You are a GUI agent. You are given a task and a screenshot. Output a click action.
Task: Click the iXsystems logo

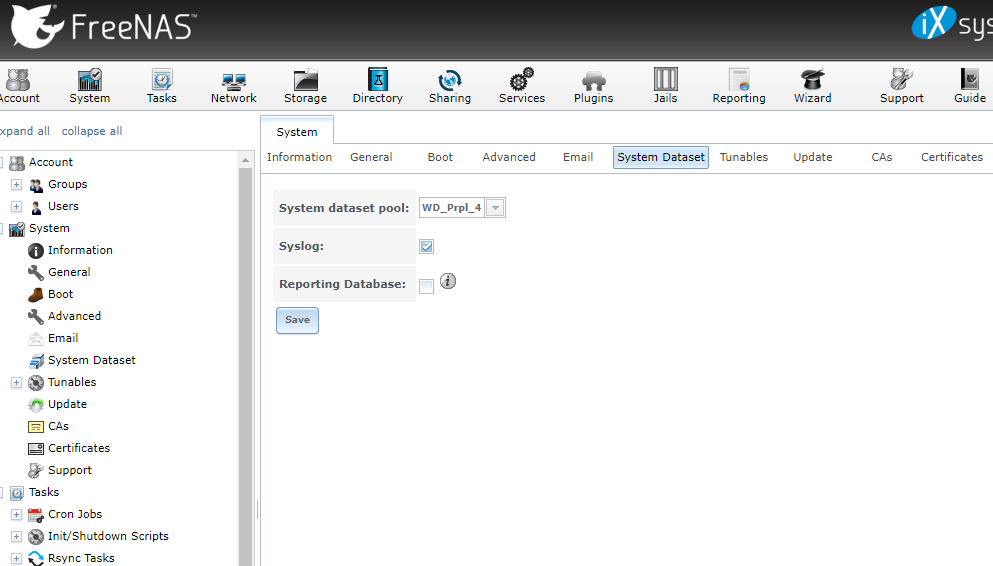952,24
